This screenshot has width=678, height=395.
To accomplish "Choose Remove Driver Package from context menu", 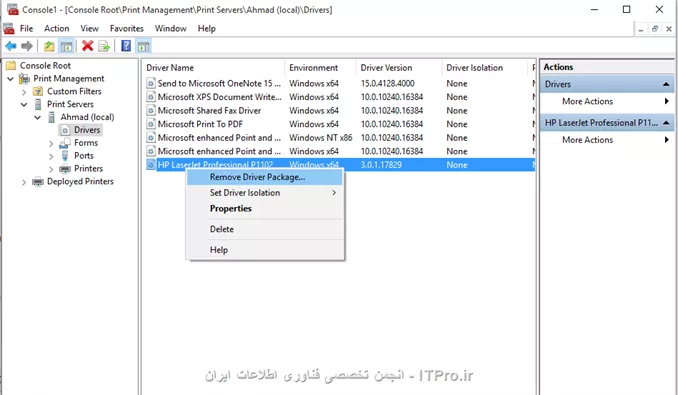I will (x=265, y=177).
